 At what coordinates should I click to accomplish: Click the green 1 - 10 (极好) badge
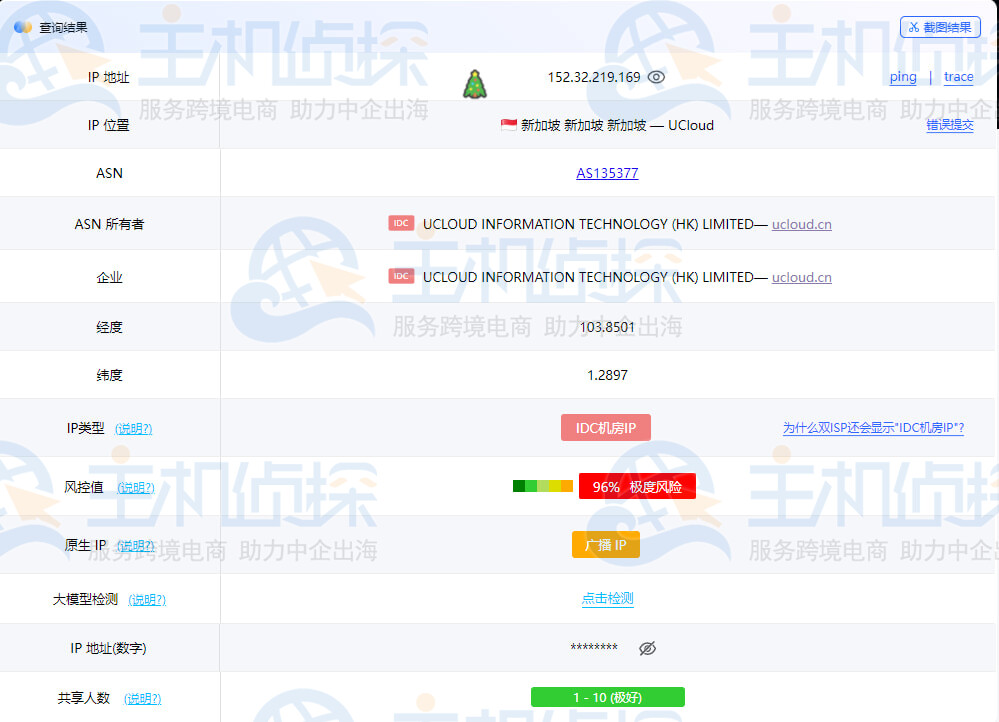tap(607, 697)
